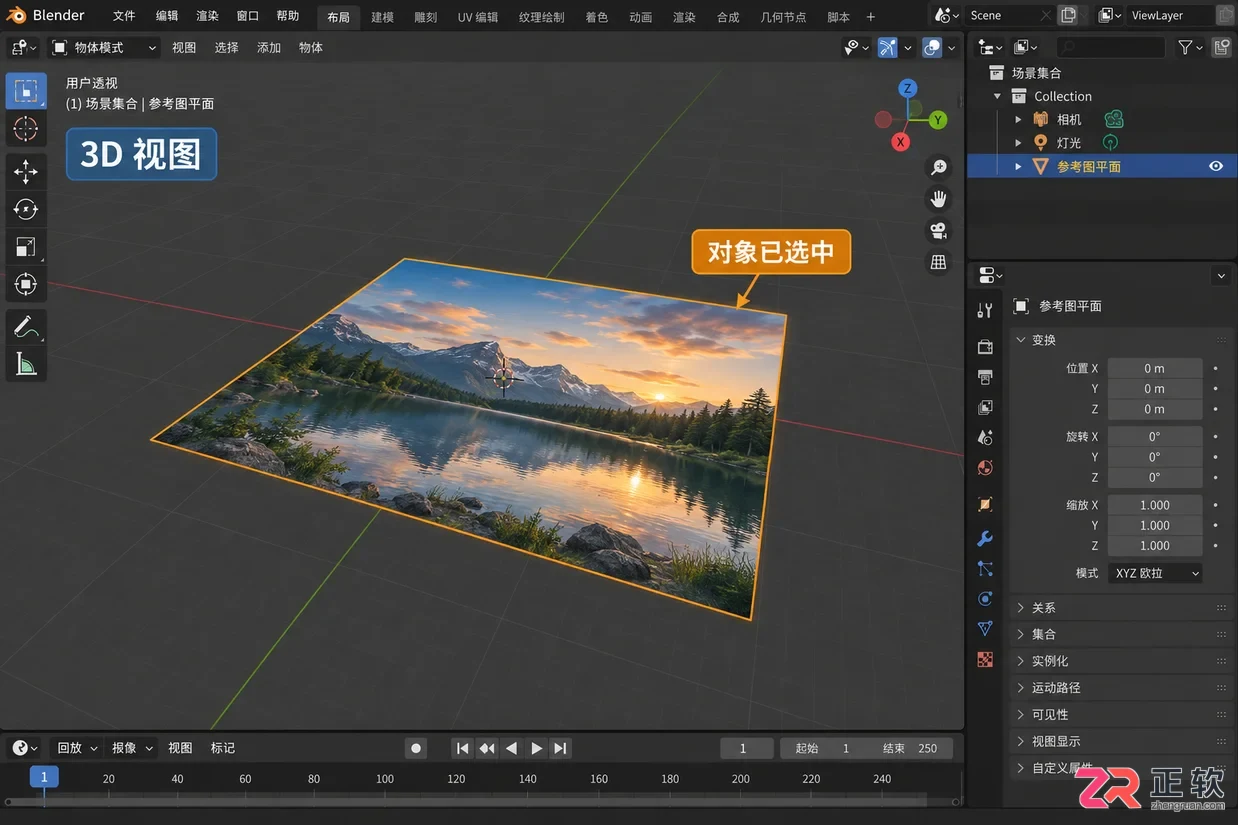Open the 编辑 menu
The image size is (1238, 825).
point(167,16)
